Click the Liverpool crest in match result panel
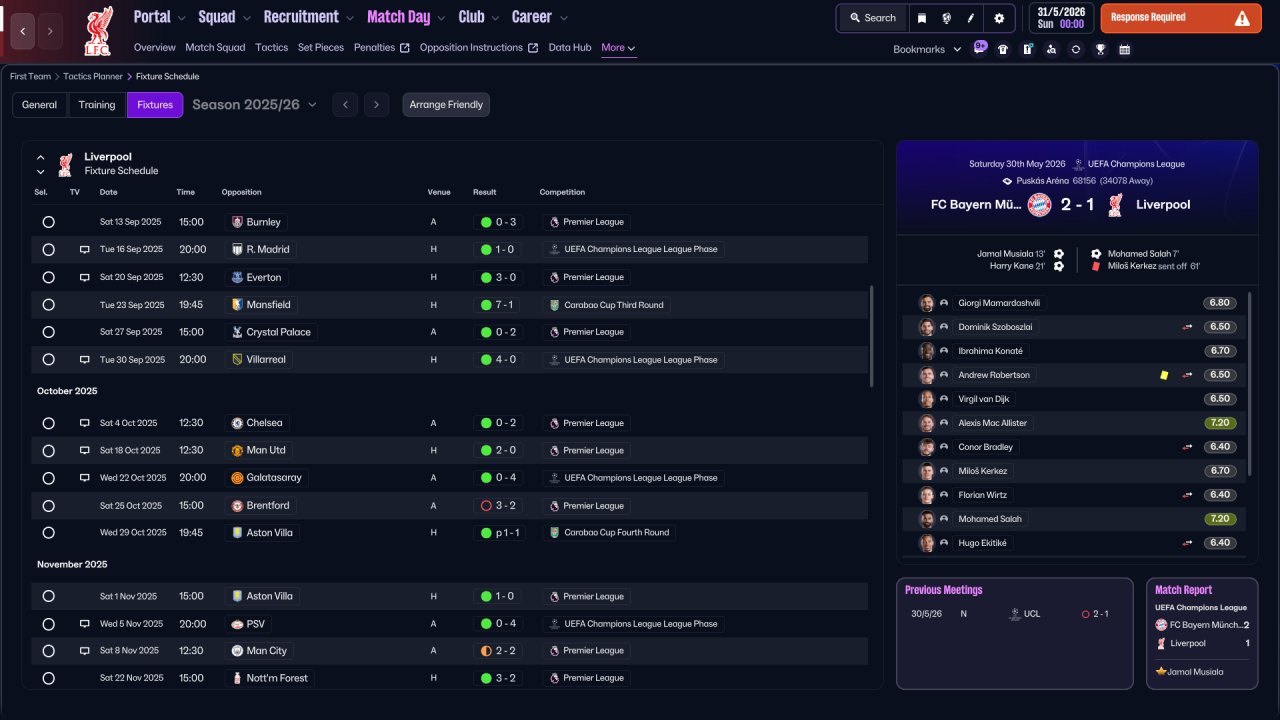 pyautogui.click(x=1115, y=205)
